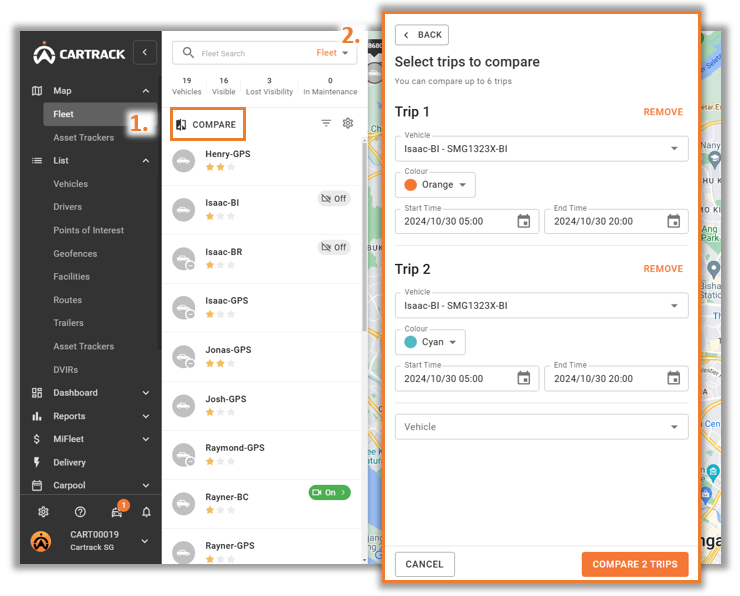The image size is (740, 596).
Task: Collapse the Map section chevron
Action: [146, 91]
